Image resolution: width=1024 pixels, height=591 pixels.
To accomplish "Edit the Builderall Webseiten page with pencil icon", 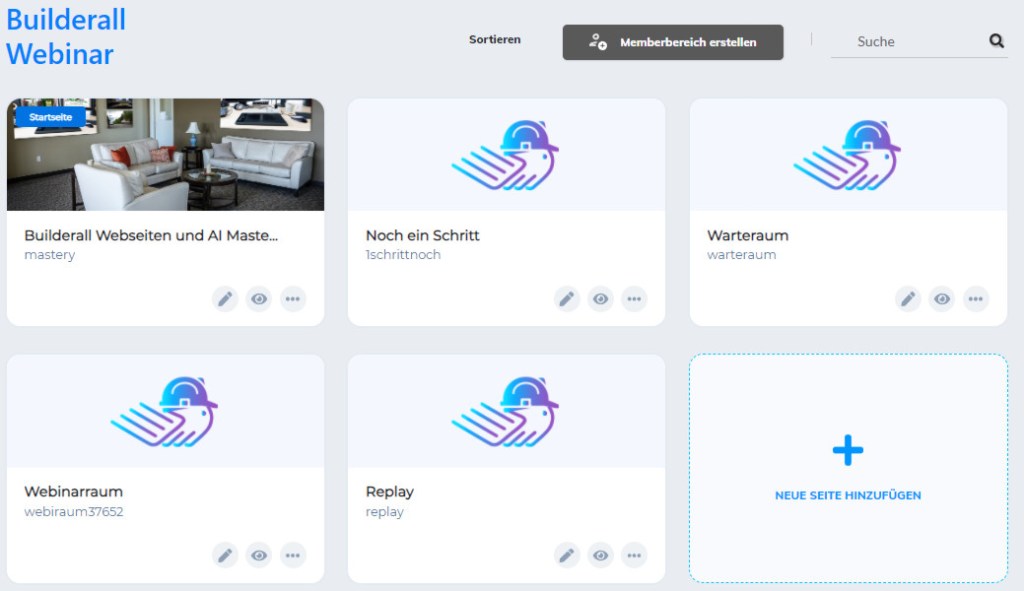I will point(225,299).
